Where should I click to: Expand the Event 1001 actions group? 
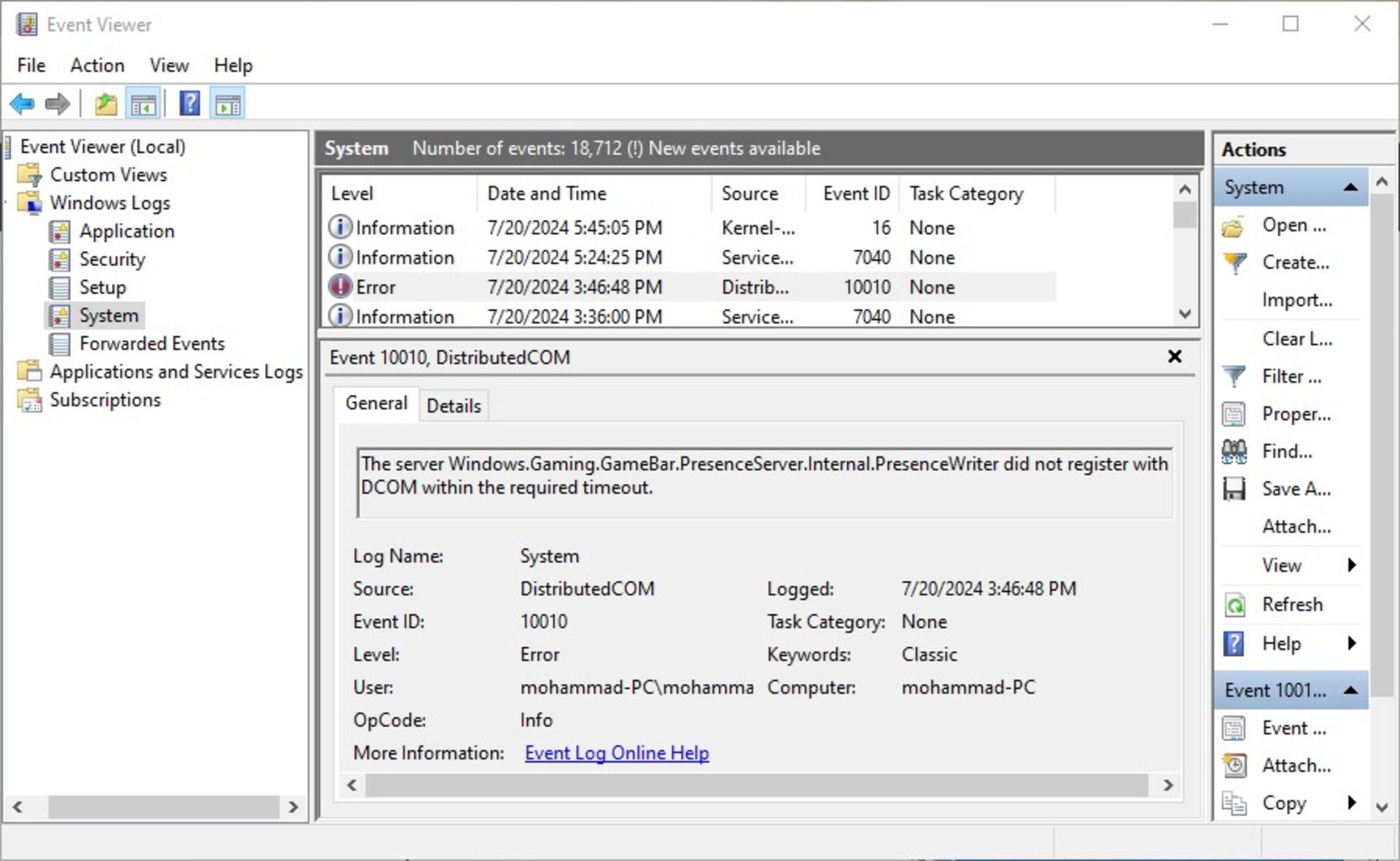tap(1349, 688)
